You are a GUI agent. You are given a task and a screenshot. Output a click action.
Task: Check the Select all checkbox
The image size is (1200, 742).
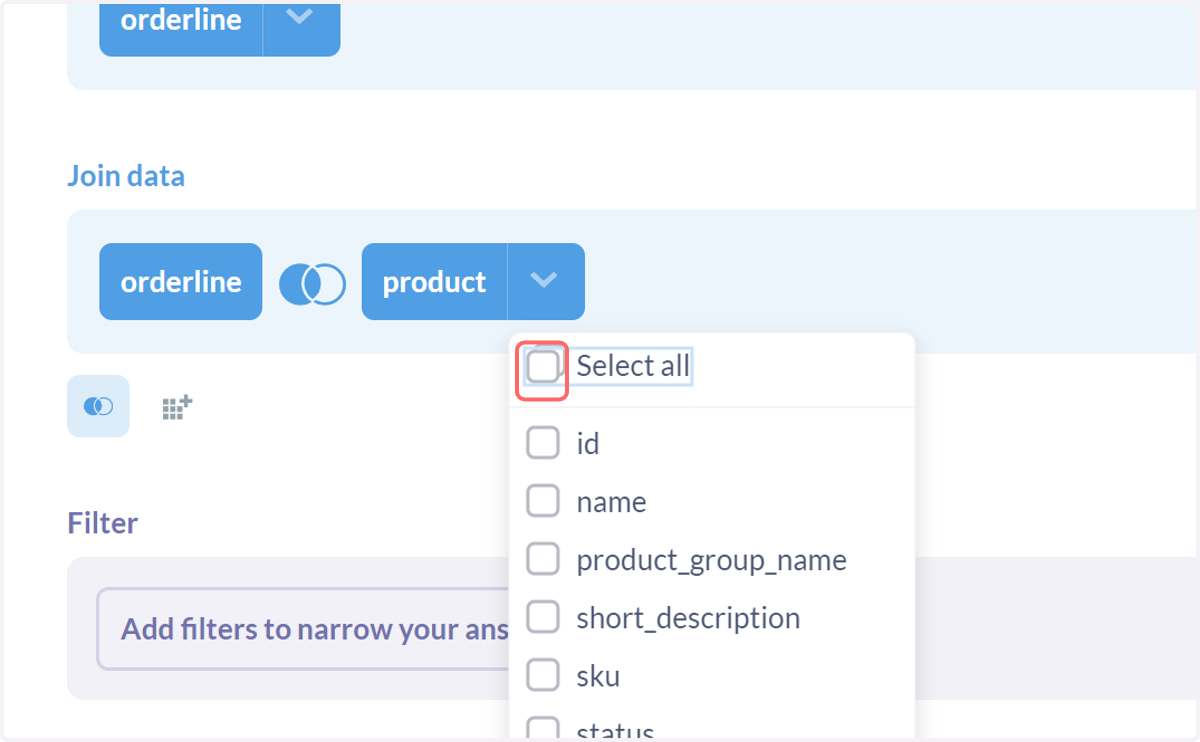543,367
